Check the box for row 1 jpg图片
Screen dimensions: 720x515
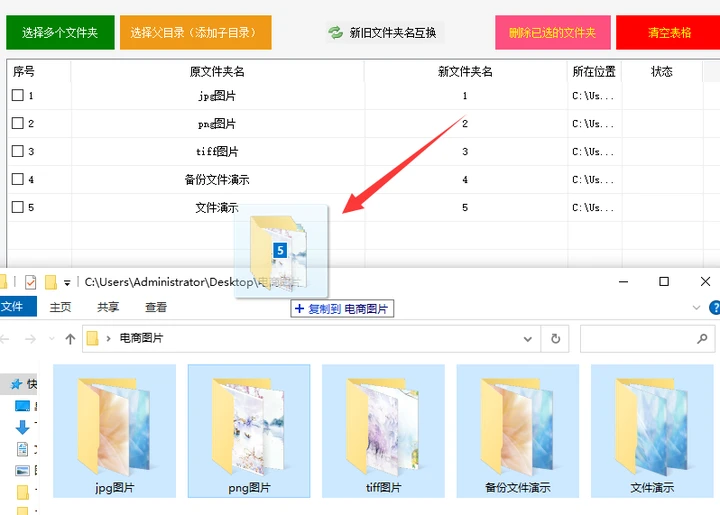tap(17, 95)
